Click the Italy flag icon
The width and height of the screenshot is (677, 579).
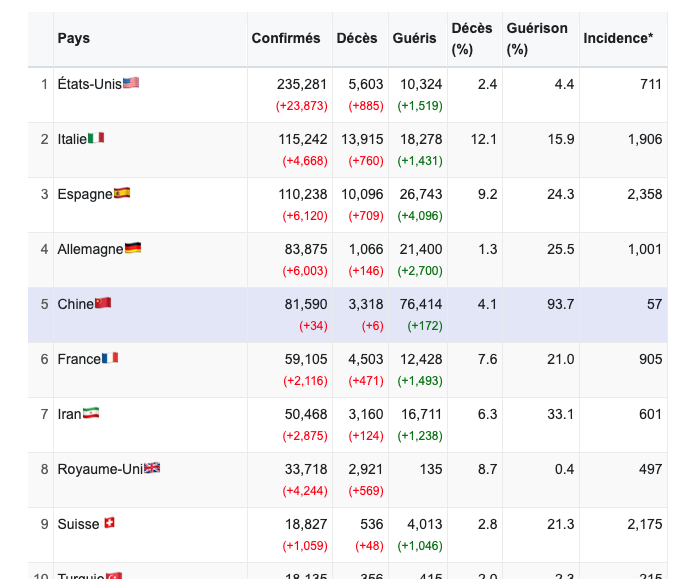(x=96, y=138)
